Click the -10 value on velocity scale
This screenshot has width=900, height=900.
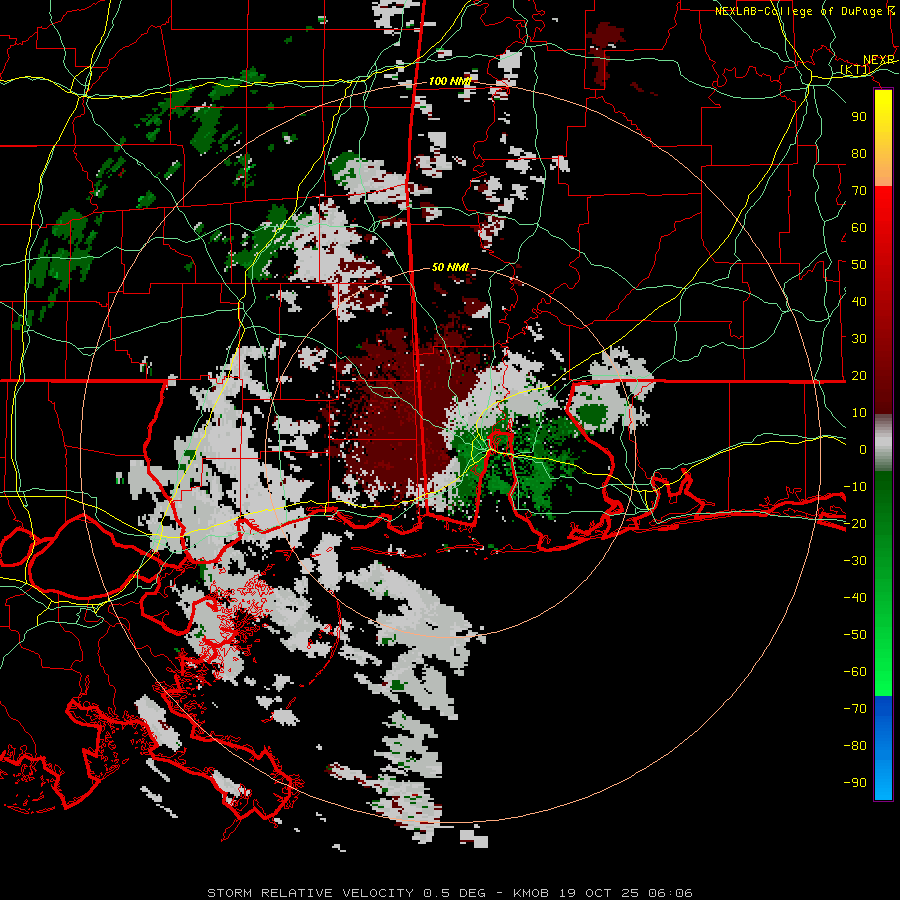click(855, 487)
